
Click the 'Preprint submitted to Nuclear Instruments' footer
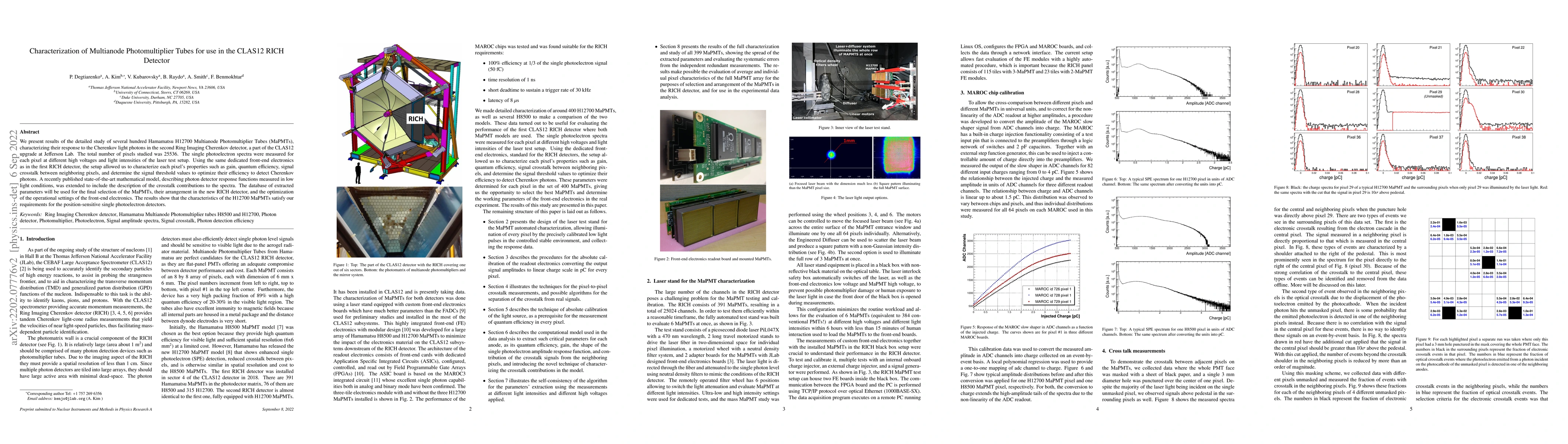86,409
